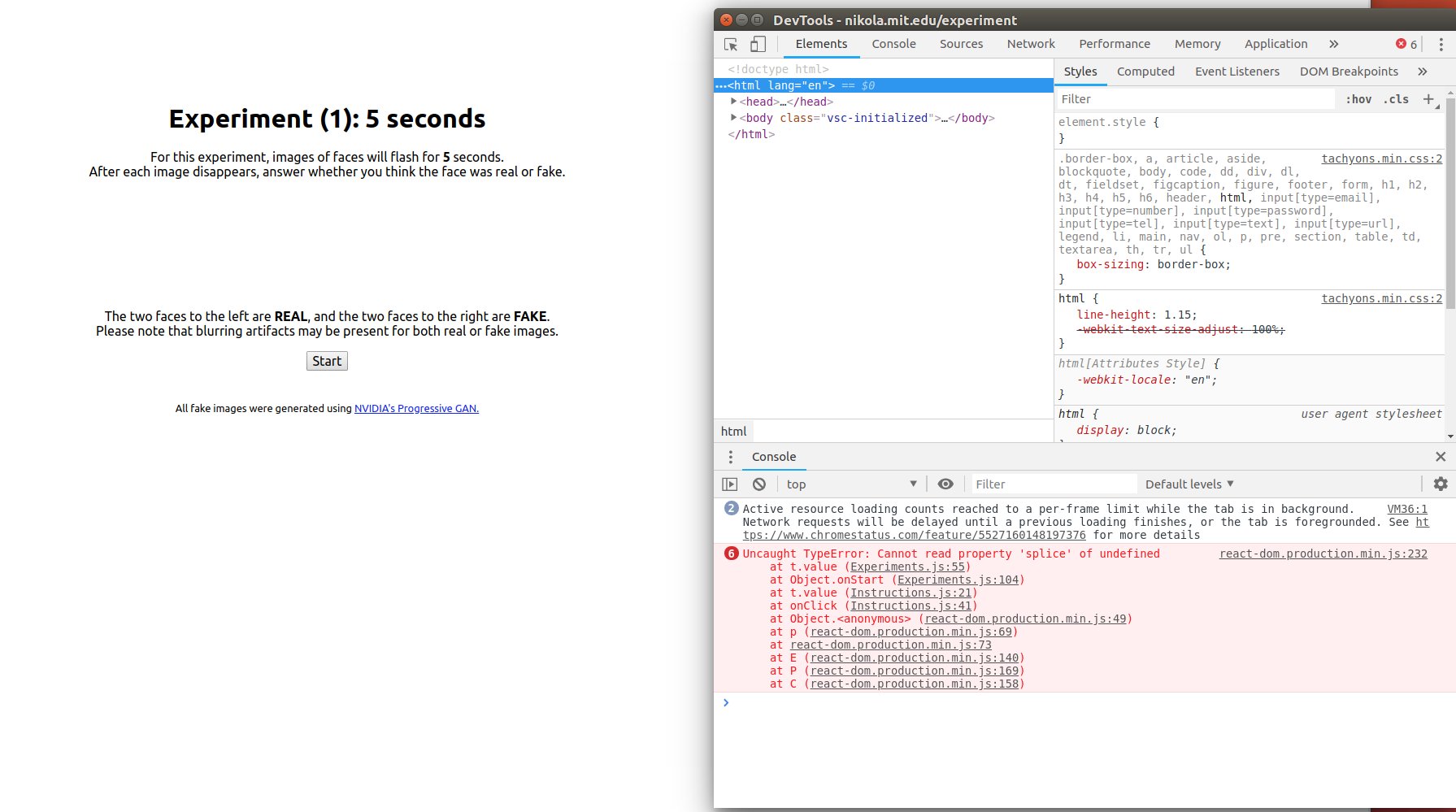
Task: Focus the console Filter input
Action: pos(1053,484)
